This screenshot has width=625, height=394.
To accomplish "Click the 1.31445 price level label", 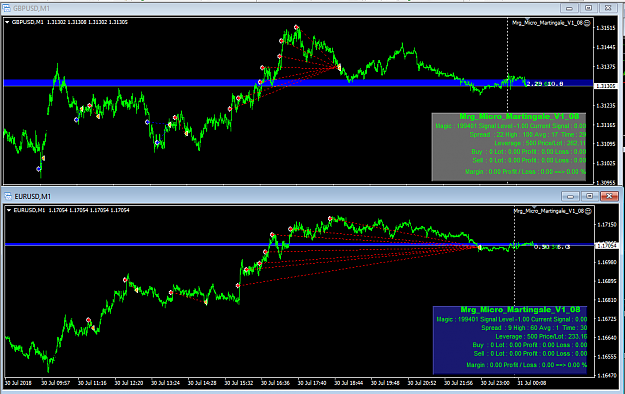I will point(606,47).
